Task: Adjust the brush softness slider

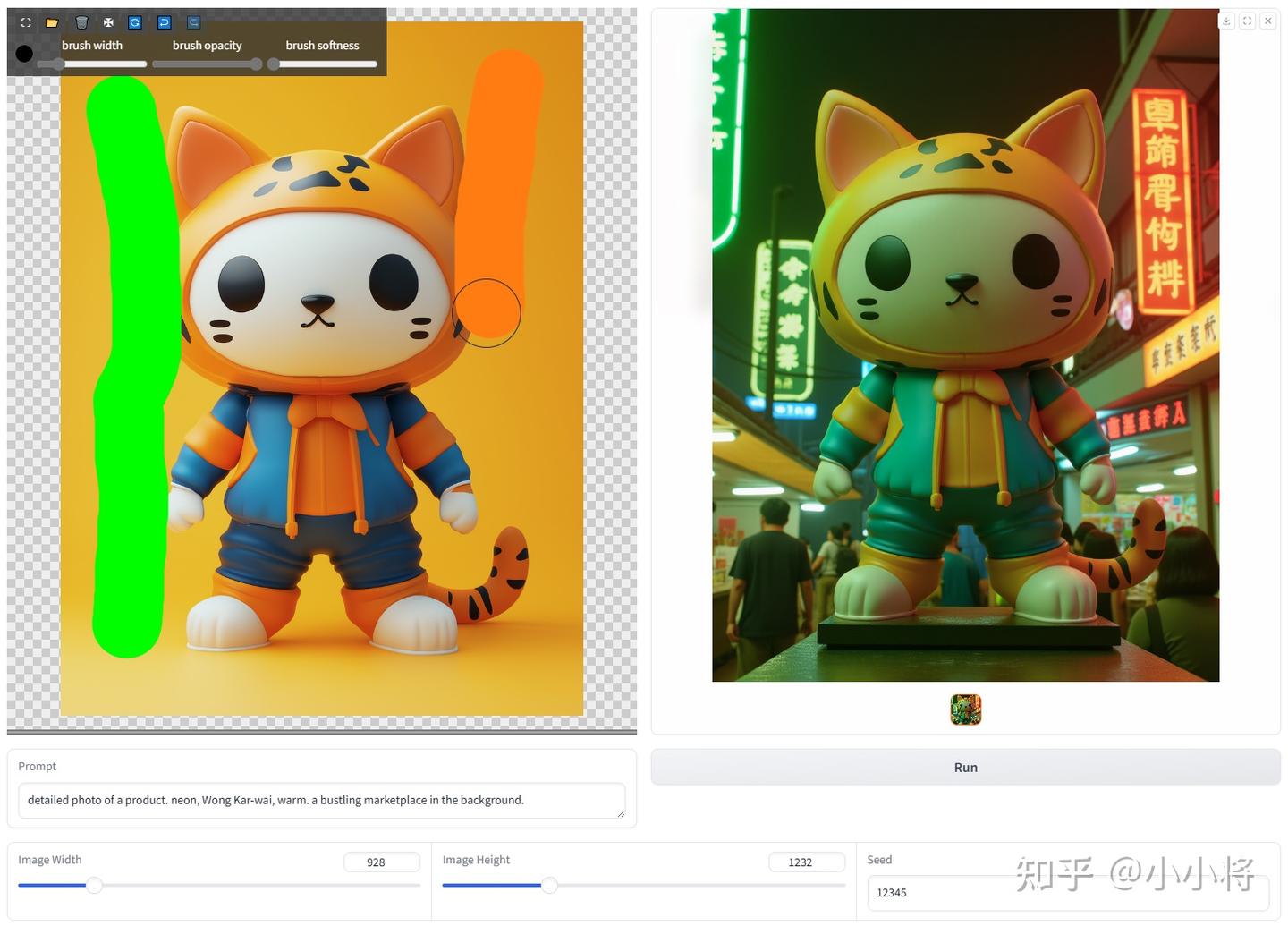Action: (x=322, y=64)
